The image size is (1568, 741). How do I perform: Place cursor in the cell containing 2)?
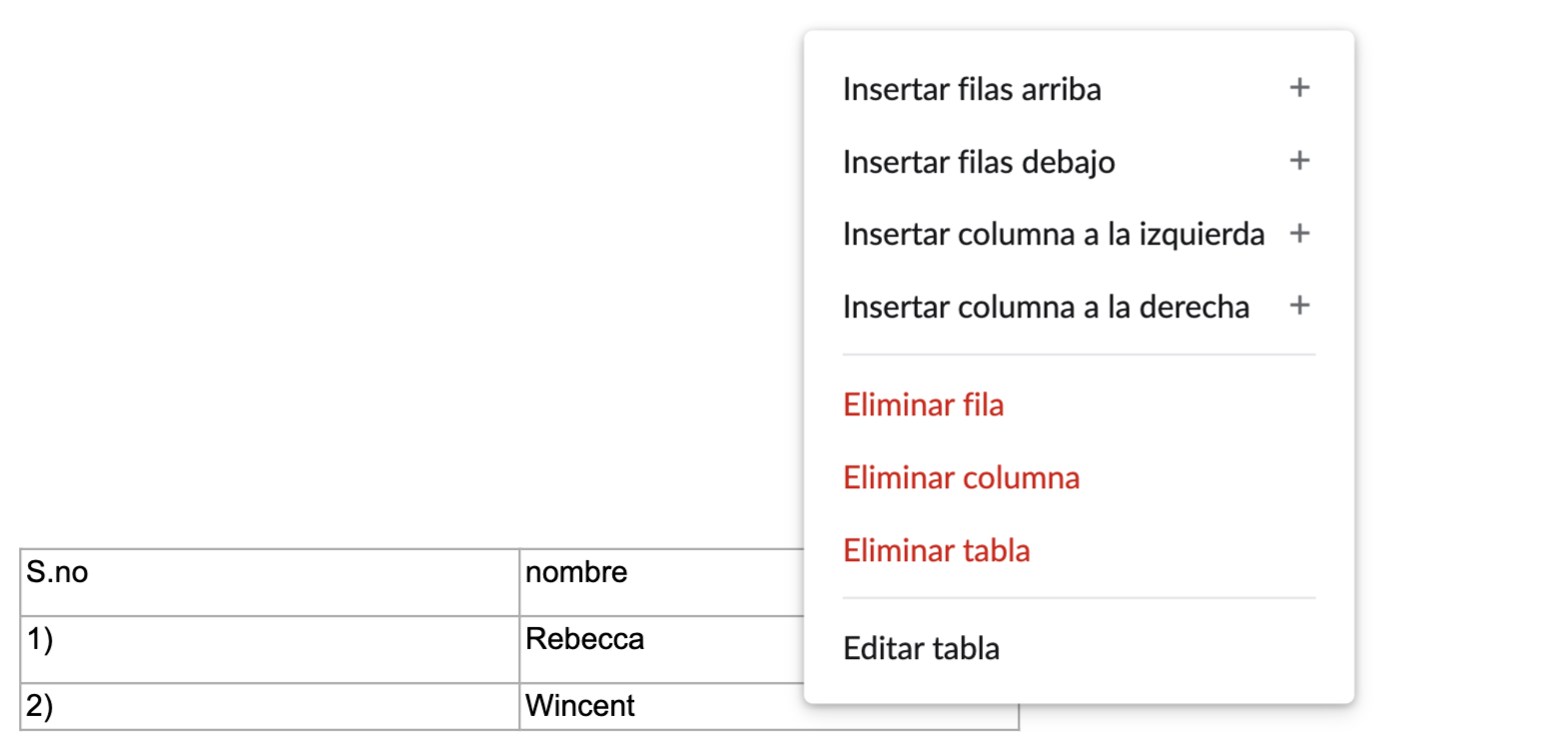(270, 706)
